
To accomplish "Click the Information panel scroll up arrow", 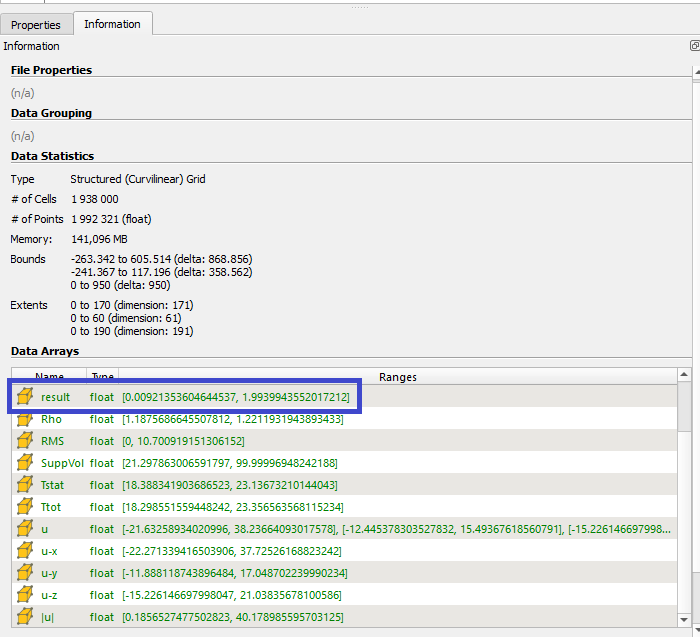I will tap(696, 72).
